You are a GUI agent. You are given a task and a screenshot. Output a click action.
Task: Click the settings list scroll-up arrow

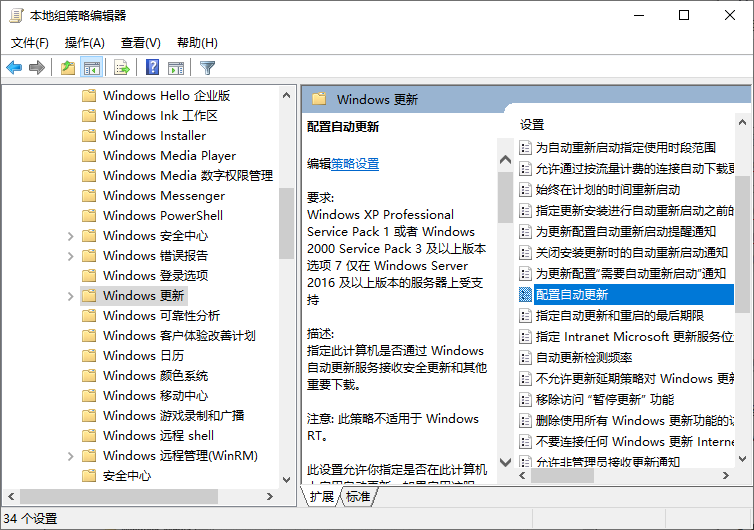point(742,122)
